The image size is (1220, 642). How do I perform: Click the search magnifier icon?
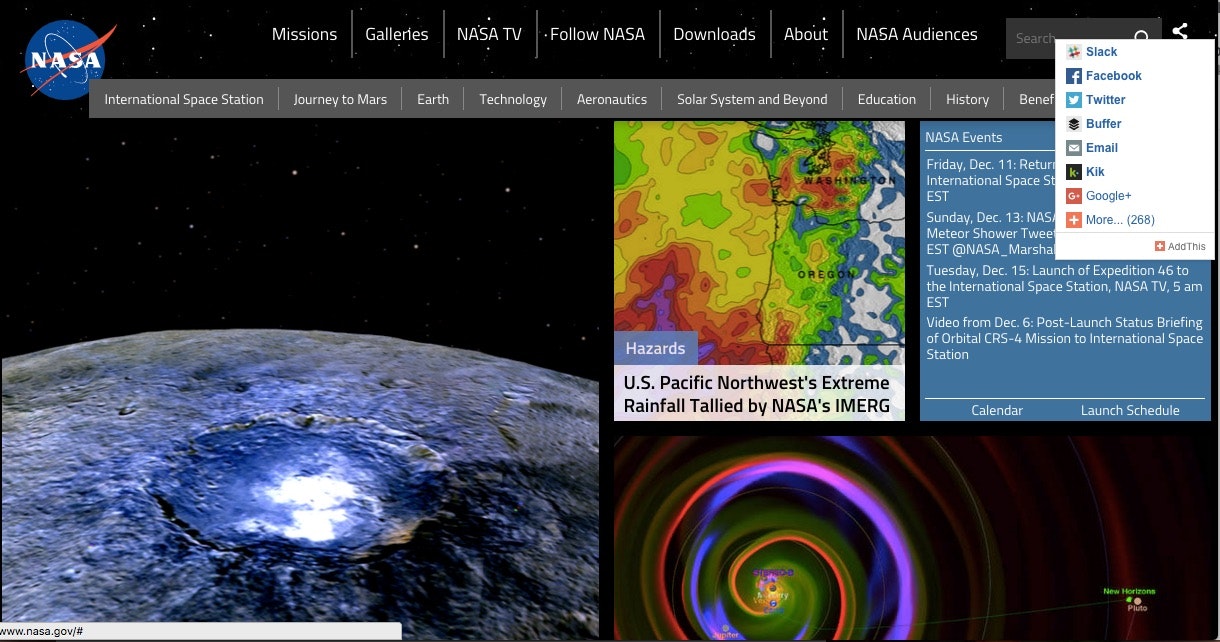click(x=1142, y=38)
